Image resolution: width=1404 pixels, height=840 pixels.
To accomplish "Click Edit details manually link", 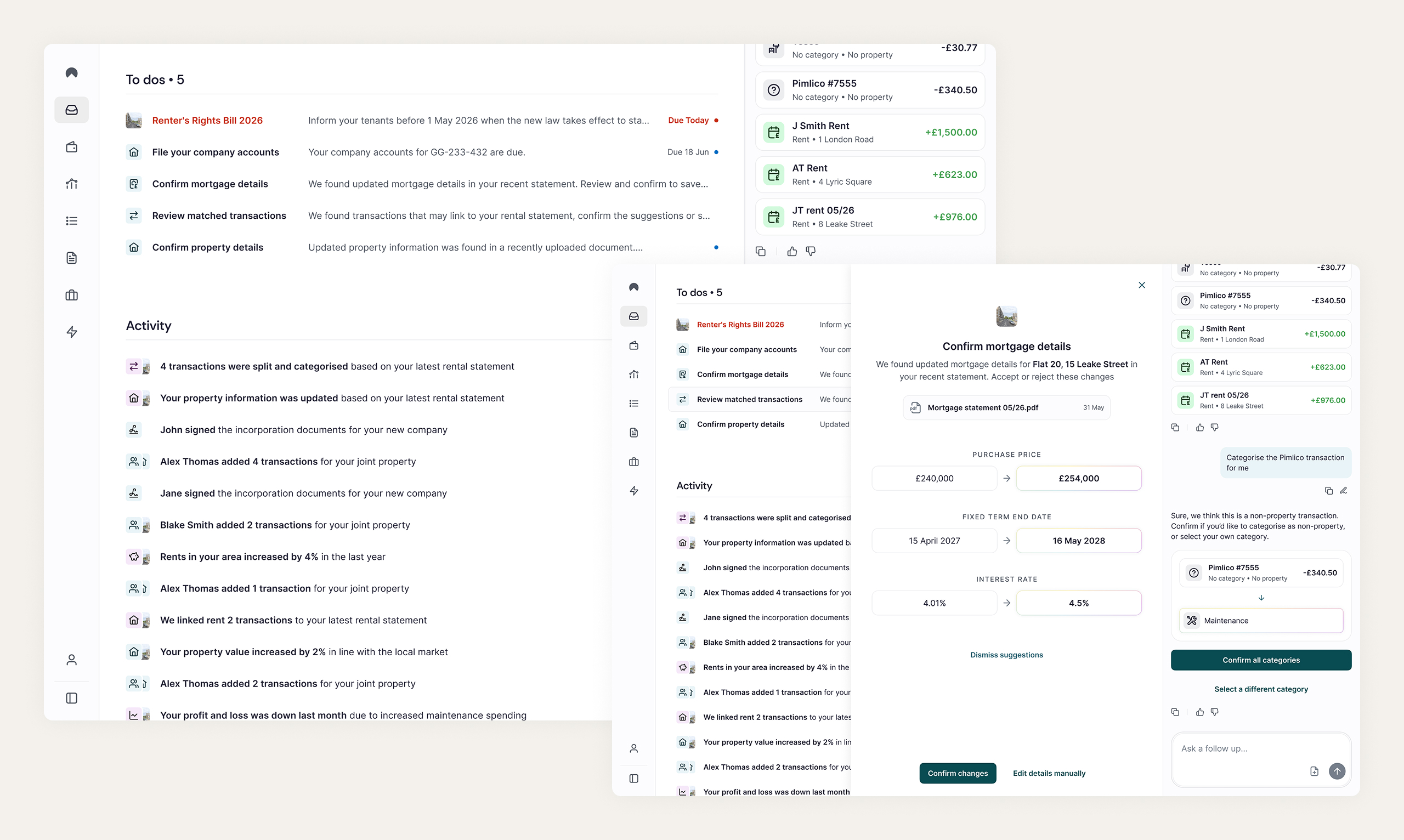I will pyautogui.click(x=1049, y=773).
